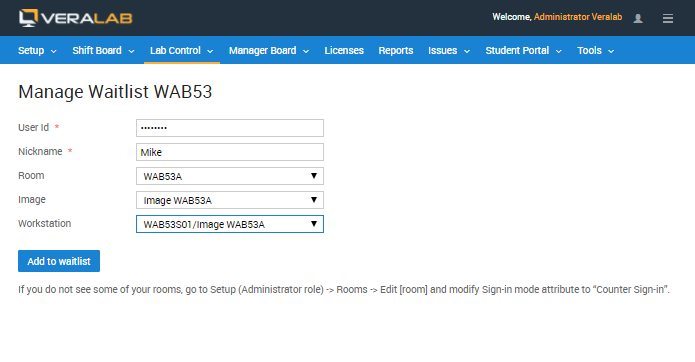Click the Nickname label
695x362 pixels.
(x=40, y=152)
